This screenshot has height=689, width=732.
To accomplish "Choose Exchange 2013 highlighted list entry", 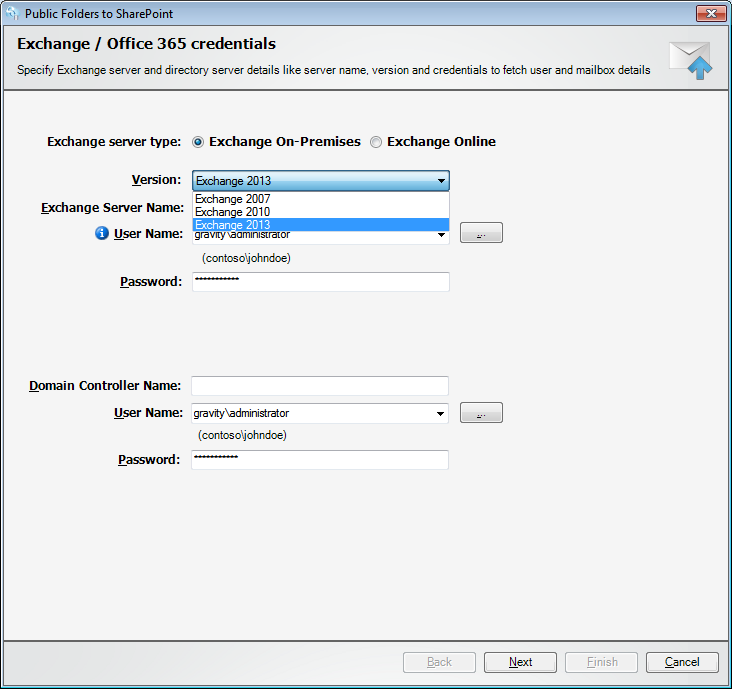I will tap(321, 225).
